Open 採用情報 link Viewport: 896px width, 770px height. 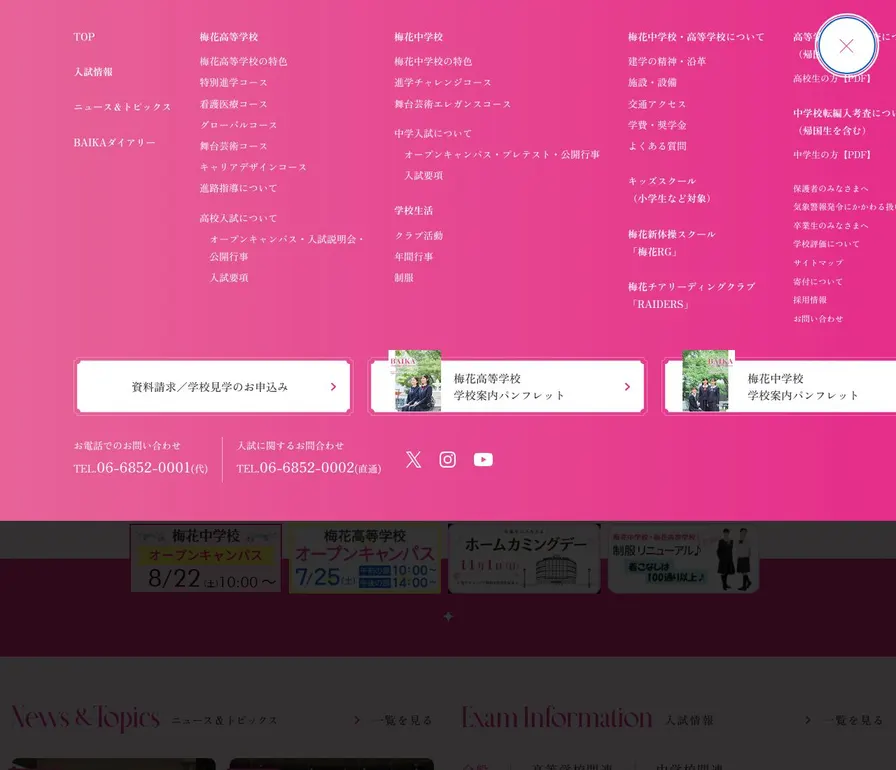(810, 299)
